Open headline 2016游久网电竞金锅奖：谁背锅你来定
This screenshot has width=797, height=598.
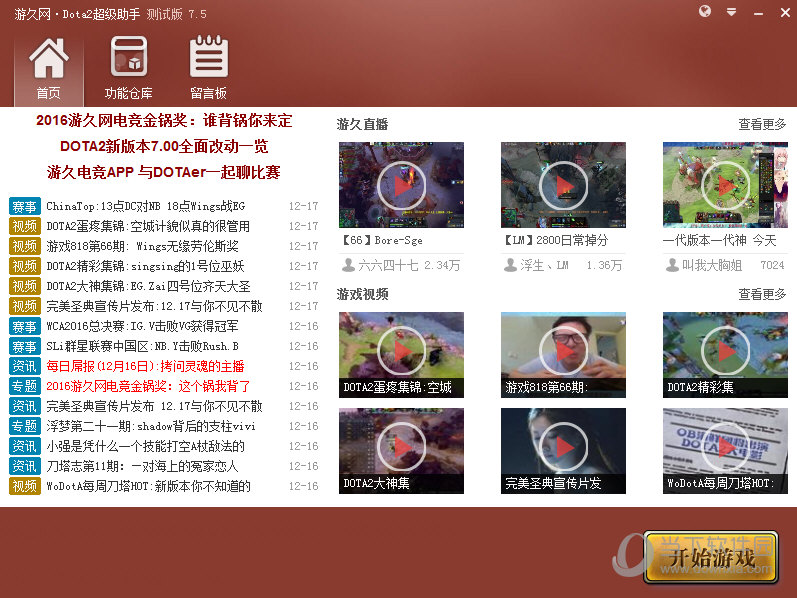[164, 121]
